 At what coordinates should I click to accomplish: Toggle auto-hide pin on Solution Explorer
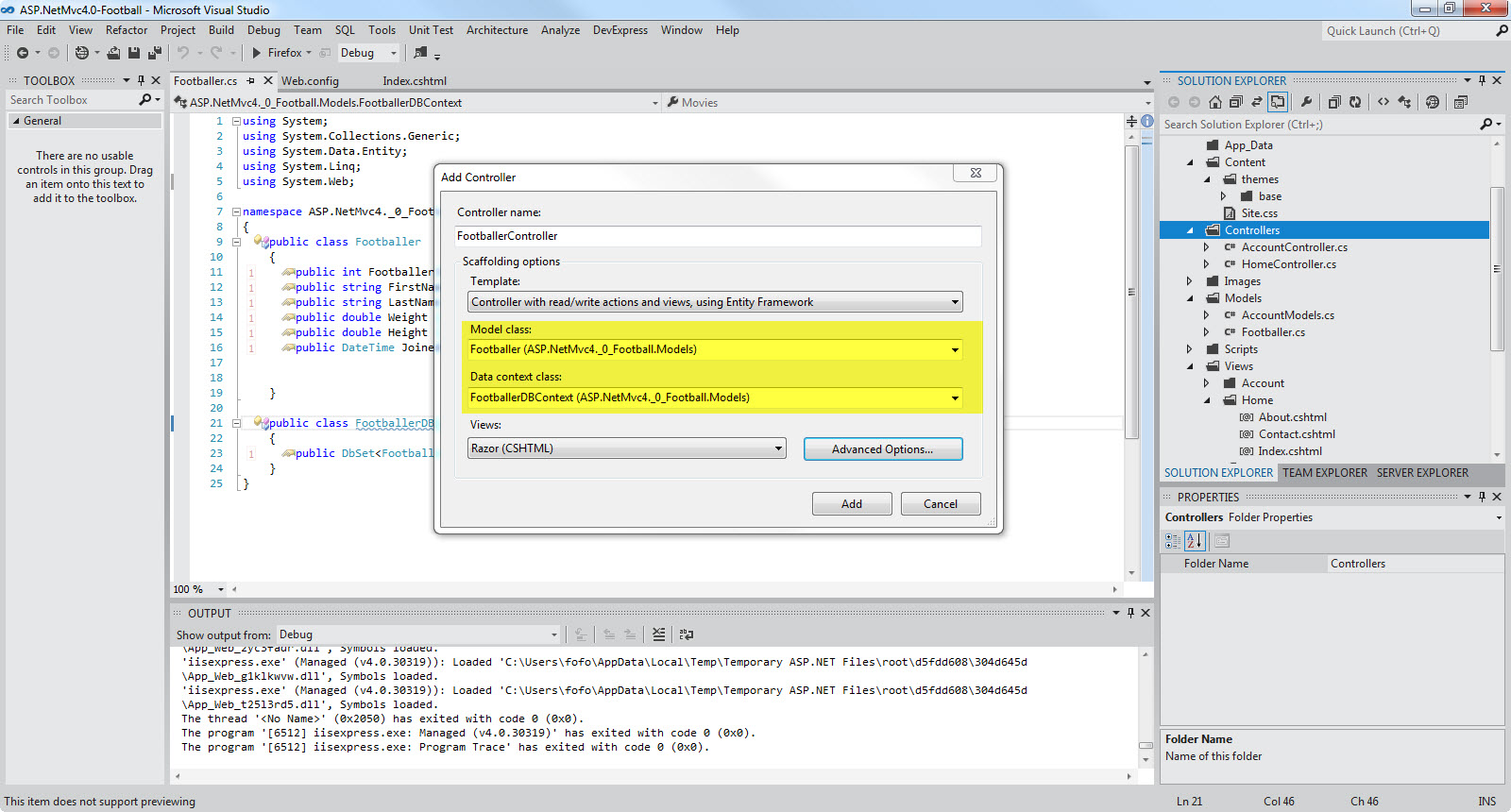1483,80
